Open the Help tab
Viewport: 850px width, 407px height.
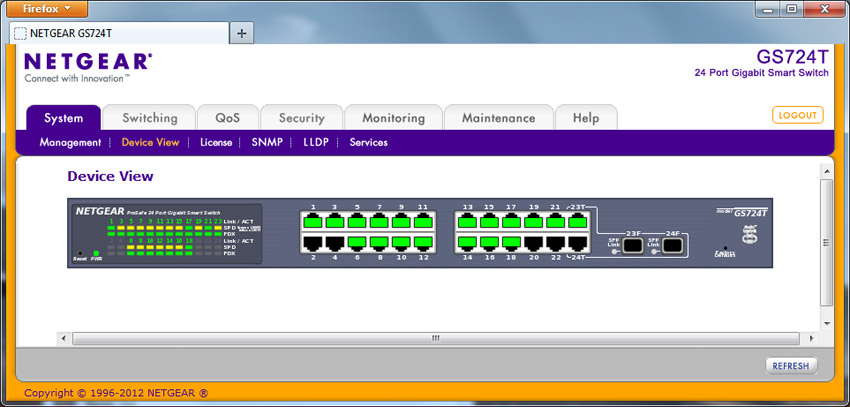(x=586, y=118)
